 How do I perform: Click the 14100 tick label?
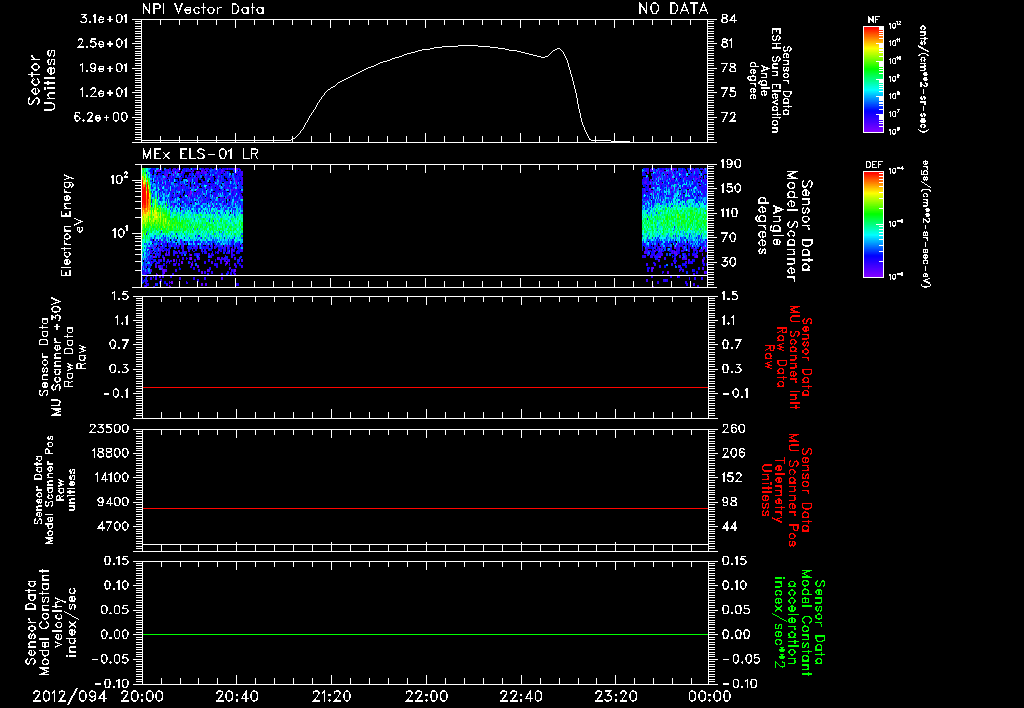point(109,477)
